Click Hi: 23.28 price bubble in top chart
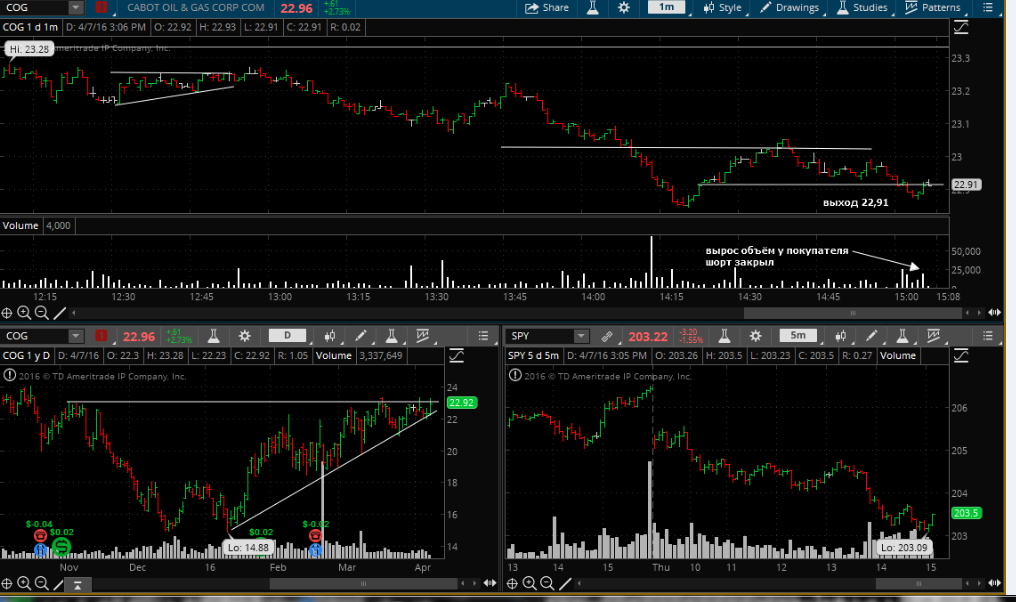The height and width of the screenshot is (602, 1016). pos(29,49)
